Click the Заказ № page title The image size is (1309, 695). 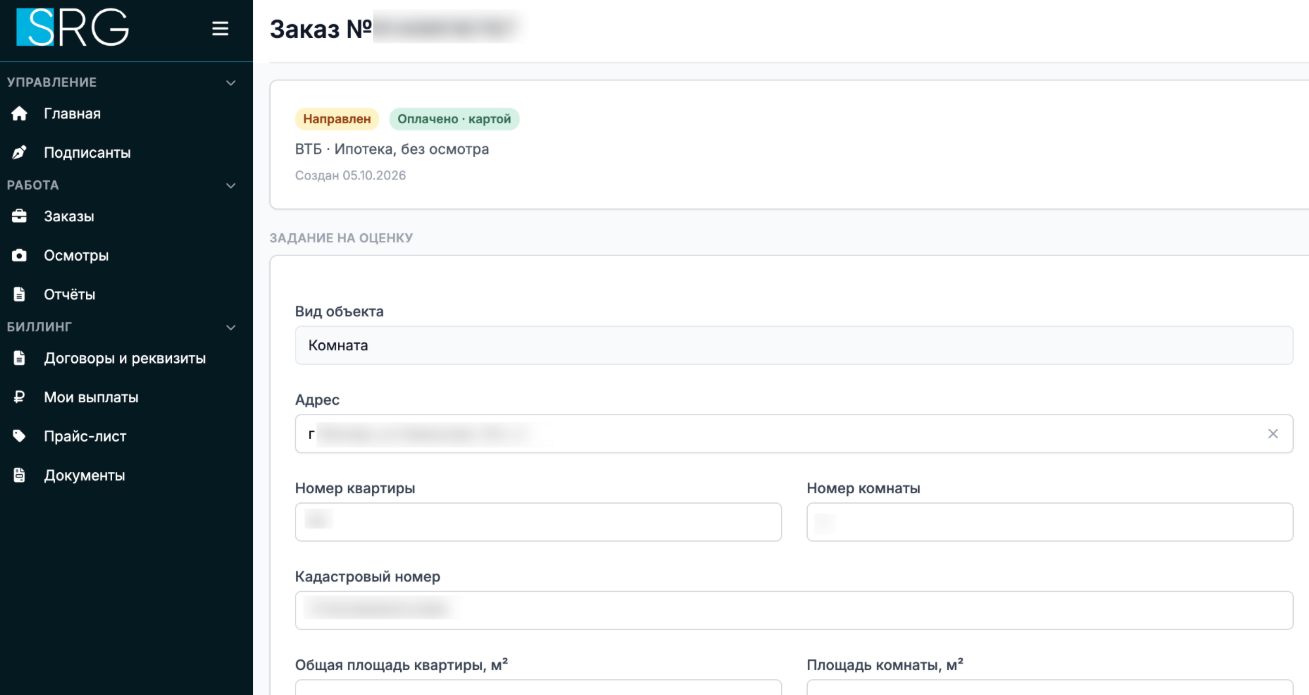click(320, 30)
